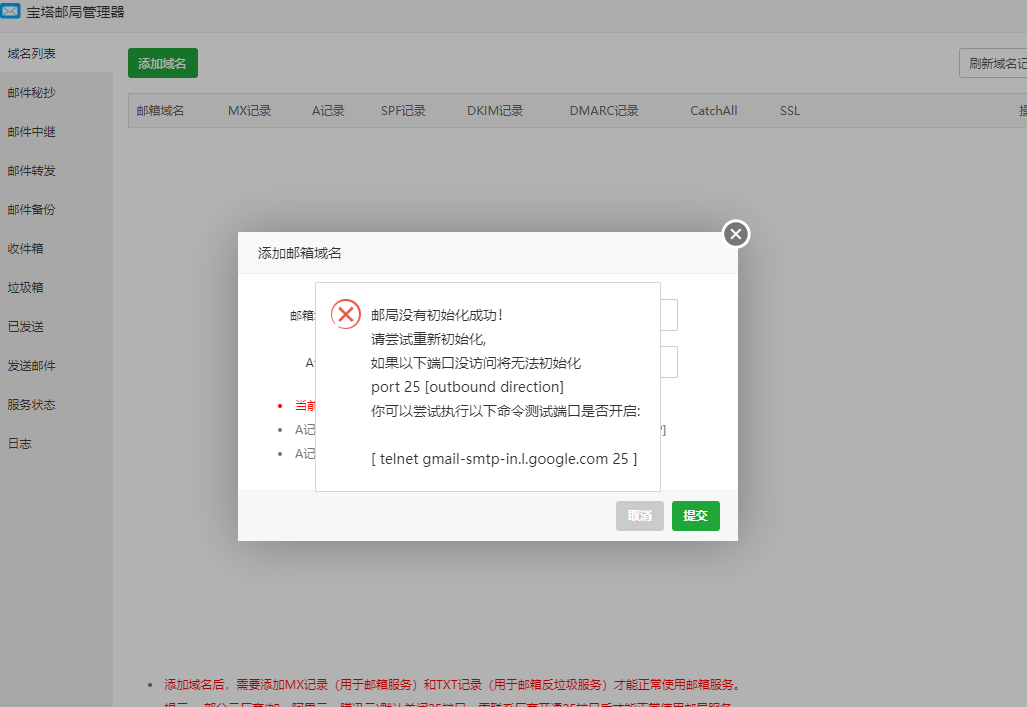The width and height of the screenshot is (1027, 707).
Task: Click the mail envelope icon in header
Action: tap(10, 10)
